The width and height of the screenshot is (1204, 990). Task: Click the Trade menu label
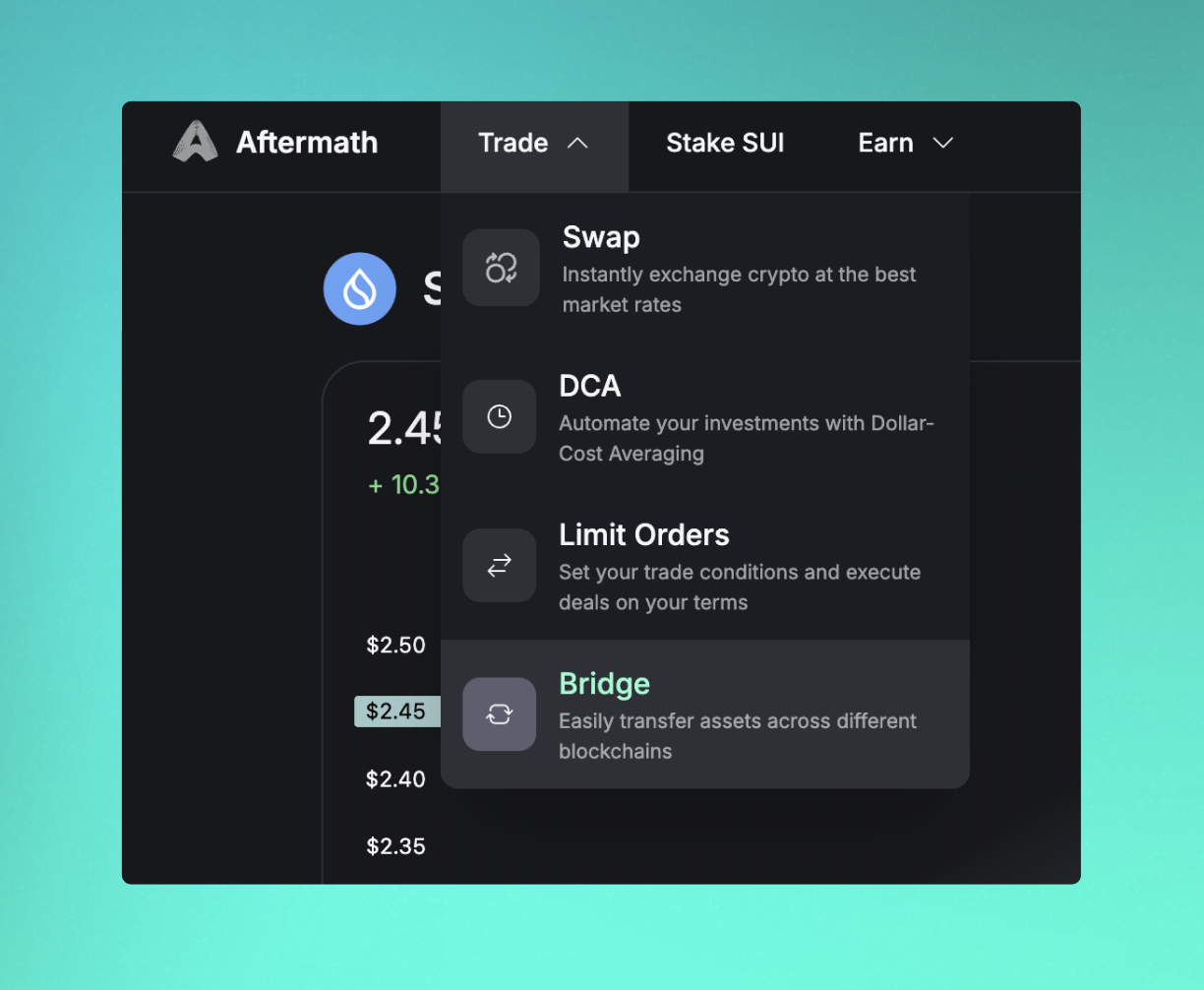coord(512,144)
